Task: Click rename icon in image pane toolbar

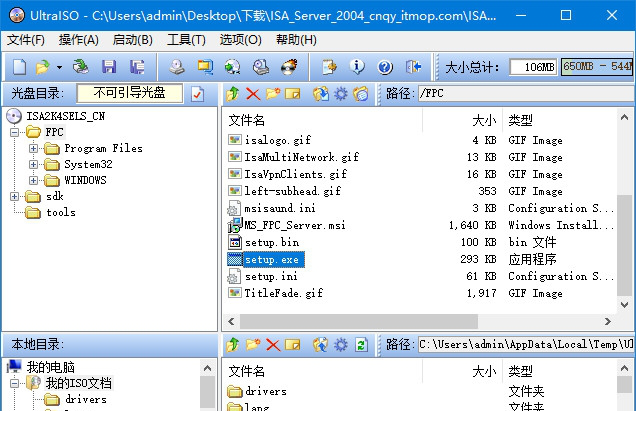Action: tap(293, 94)
